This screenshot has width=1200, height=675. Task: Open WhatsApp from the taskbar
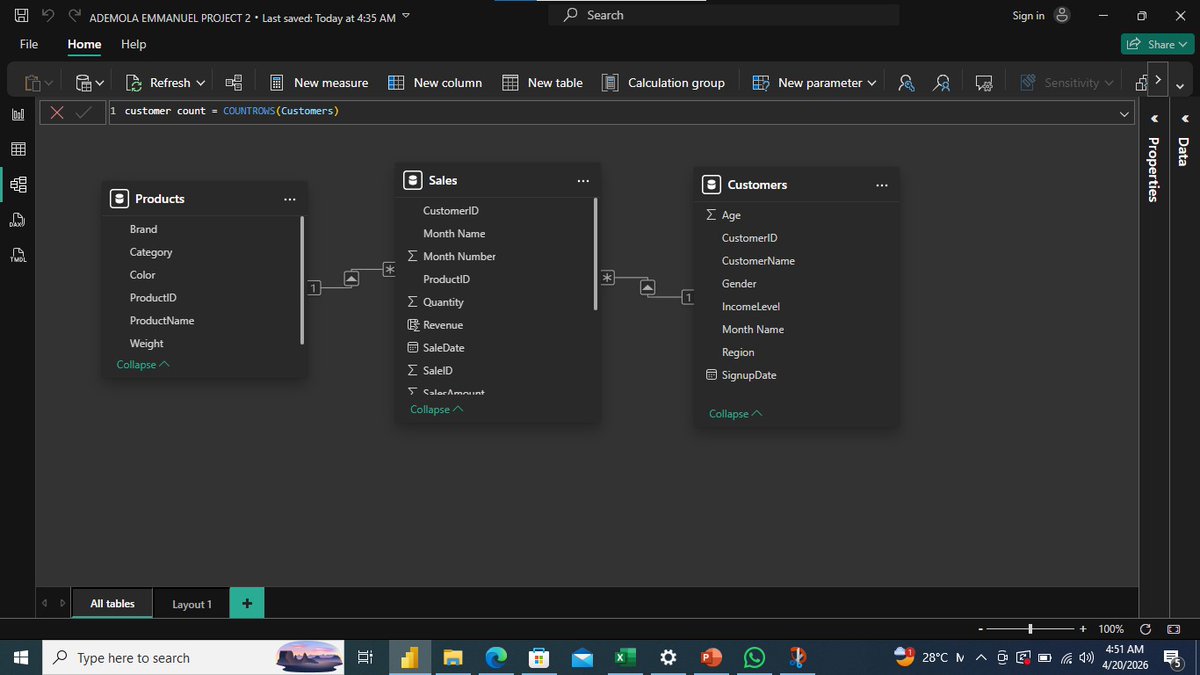(x=754, y=657)
